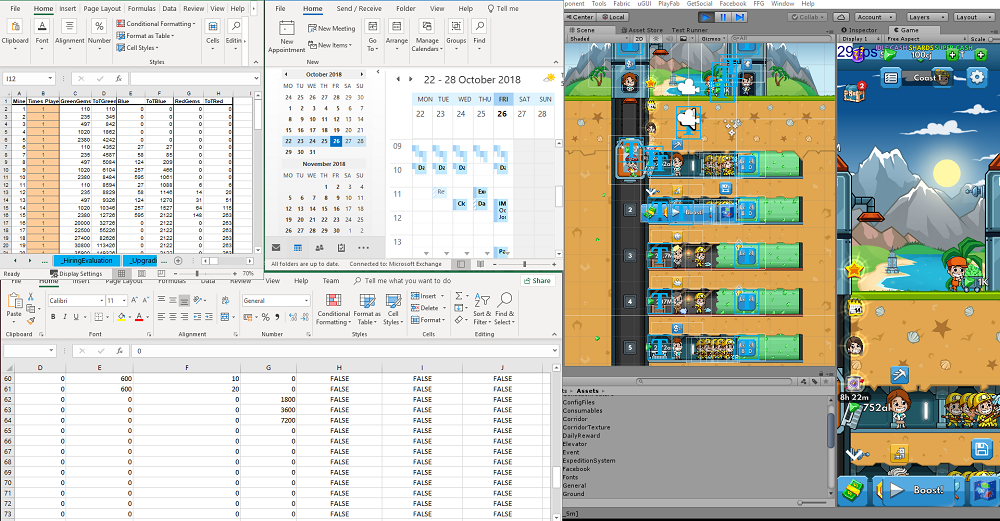Click Find & Select magnifier in bottom Excel
Viewport: 1000px width, 521px height.
[503, 309]
